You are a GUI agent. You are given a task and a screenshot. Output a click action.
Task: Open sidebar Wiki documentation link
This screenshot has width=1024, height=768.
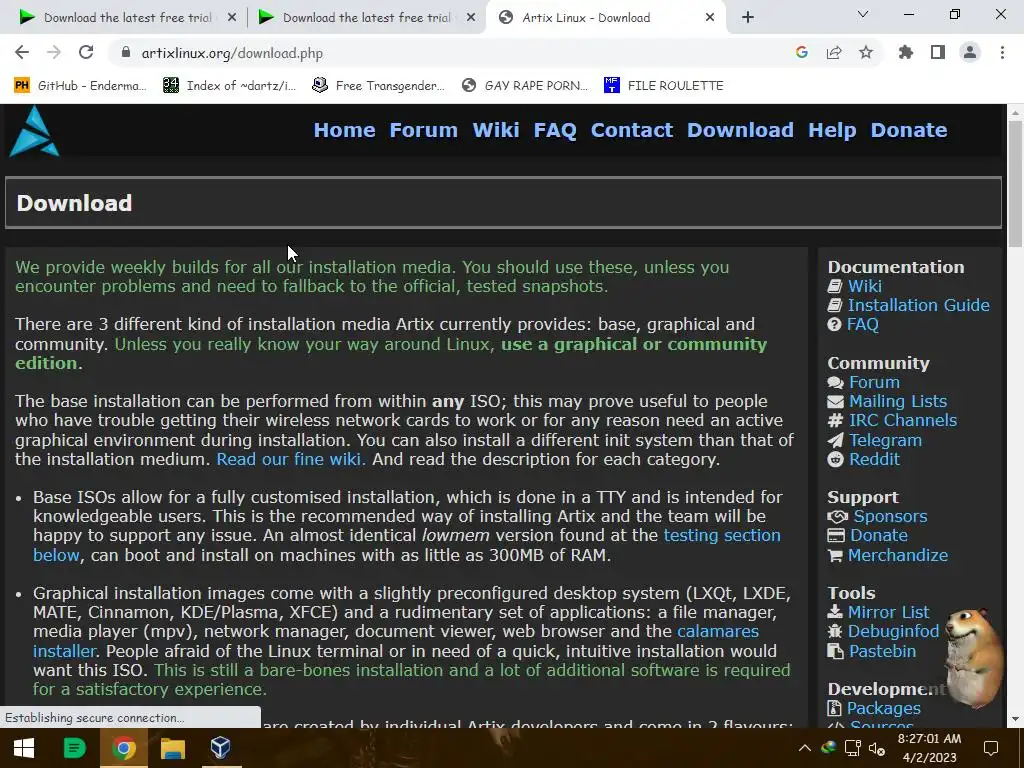point(865,286)
